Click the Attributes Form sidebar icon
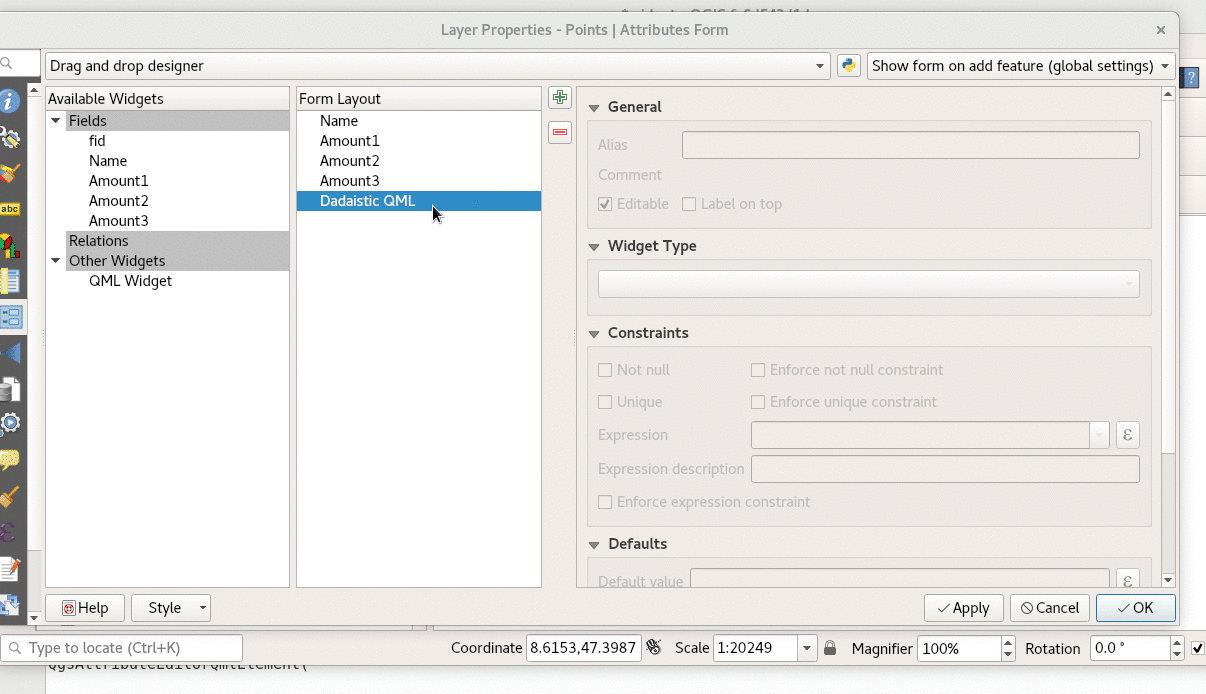This screenshot has height=694, width=1206. click(x=11, y=318)
